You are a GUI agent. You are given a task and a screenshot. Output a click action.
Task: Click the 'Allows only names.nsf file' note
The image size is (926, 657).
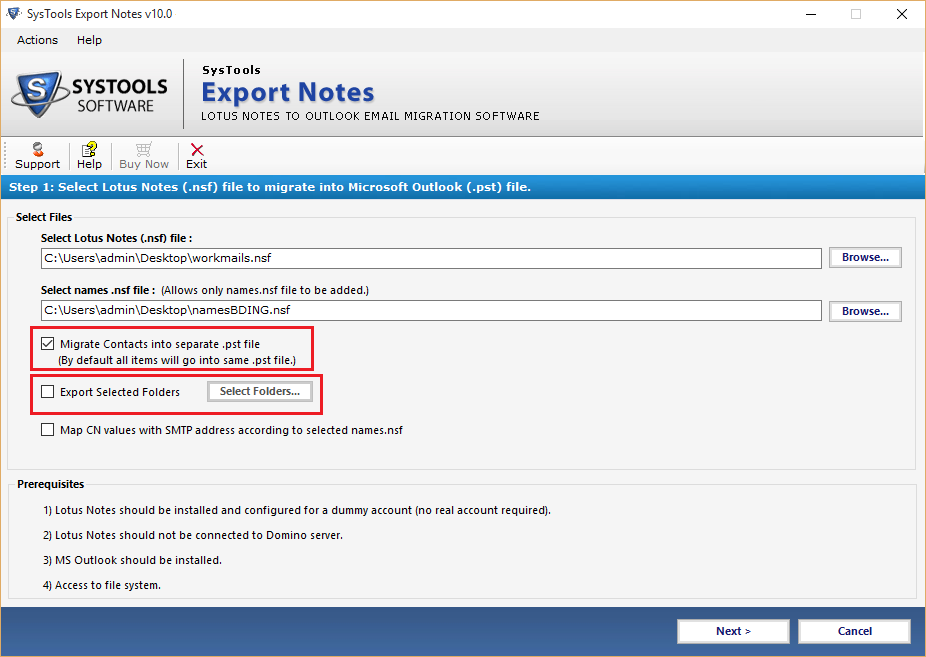point(265,290)
